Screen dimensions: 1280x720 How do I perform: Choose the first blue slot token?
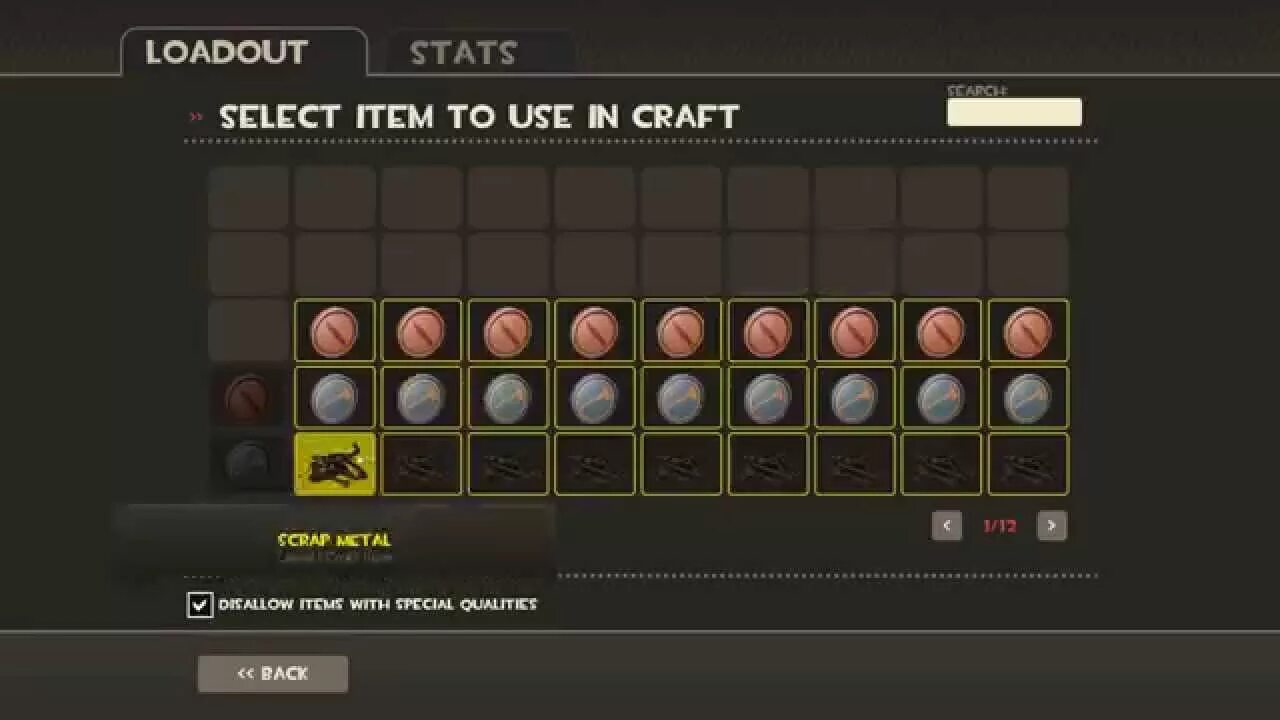(335, 397)
